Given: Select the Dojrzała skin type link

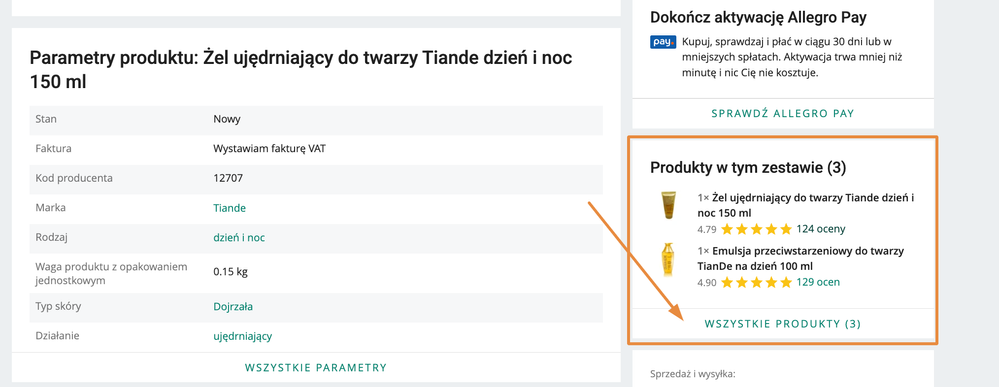Looking at the screenshot, I should point(233,306).
